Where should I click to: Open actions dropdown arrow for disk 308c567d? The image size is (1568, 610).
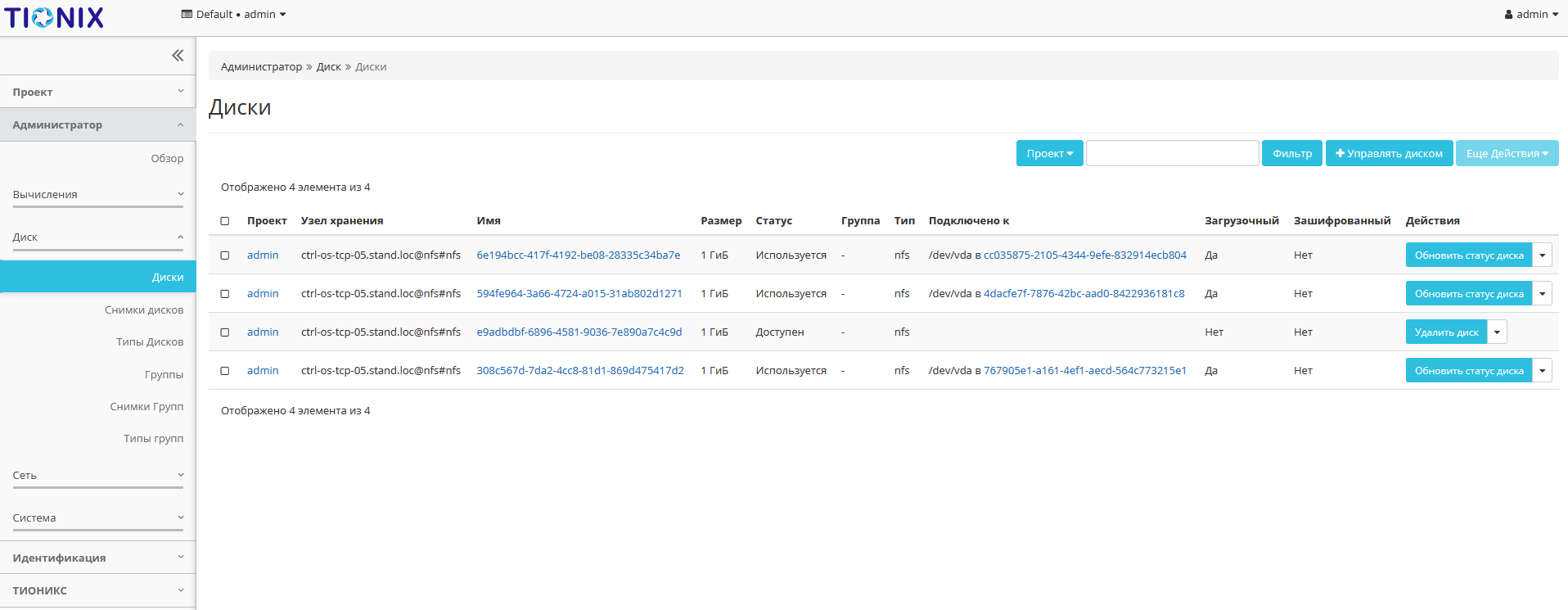pos(1542,371)
